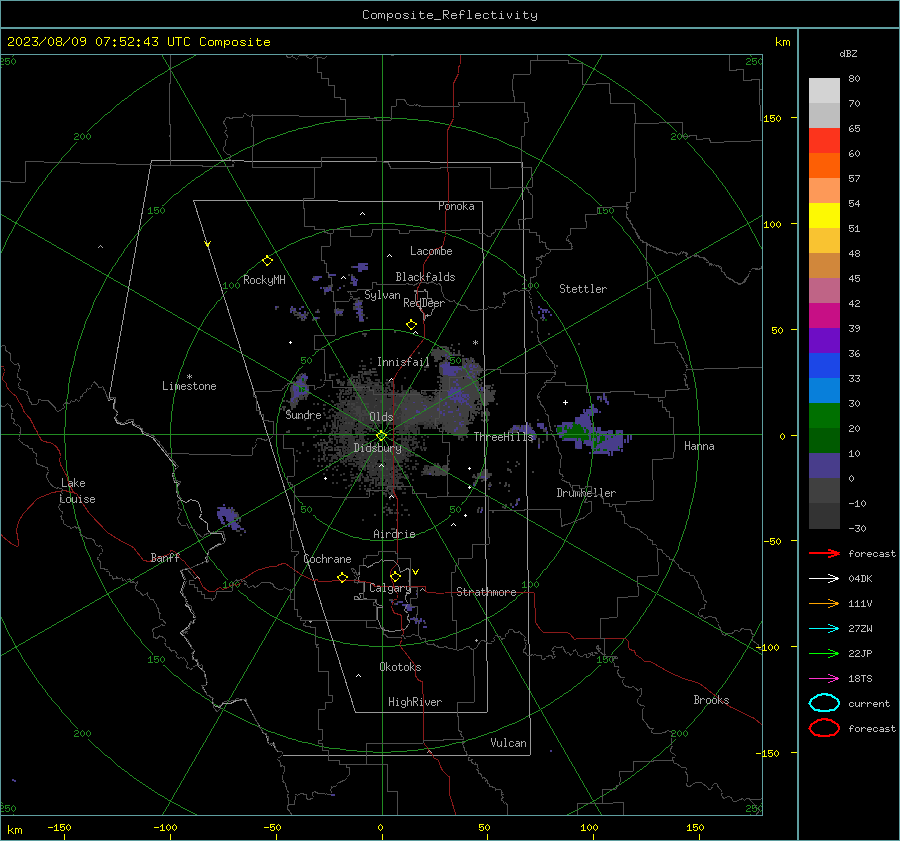Select the bright green 20-30 dBZ color swatch
This screenshot has width=900, height=841.
(x=824, y=416)
